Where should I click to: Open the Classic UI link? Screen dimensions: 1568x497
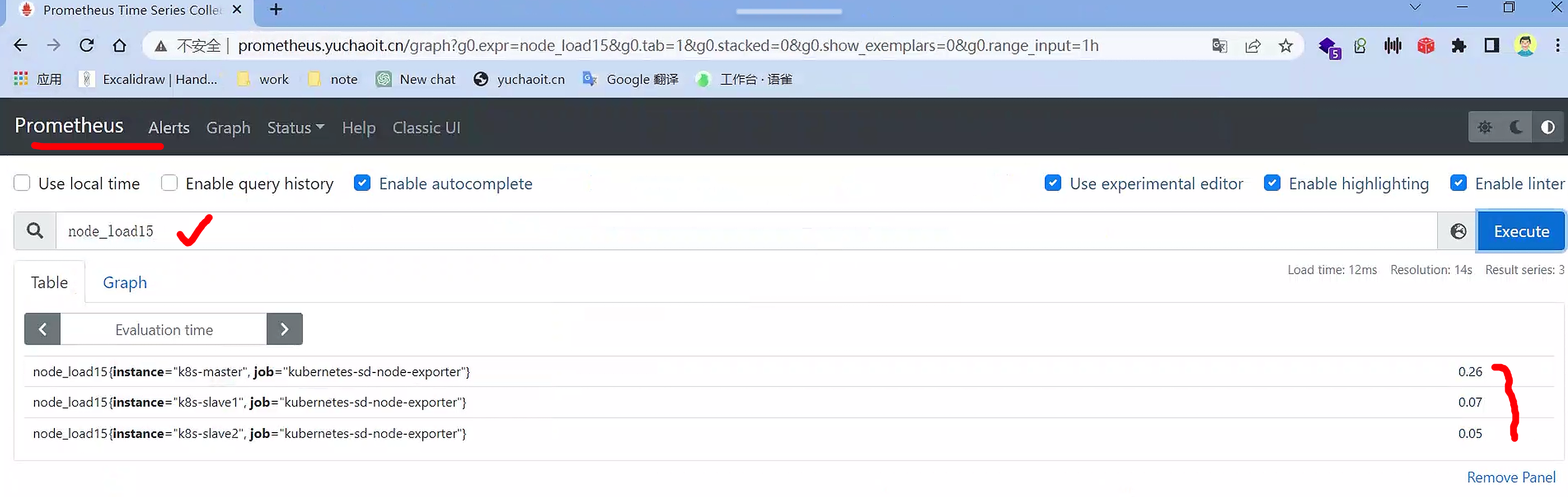[426, 128]
